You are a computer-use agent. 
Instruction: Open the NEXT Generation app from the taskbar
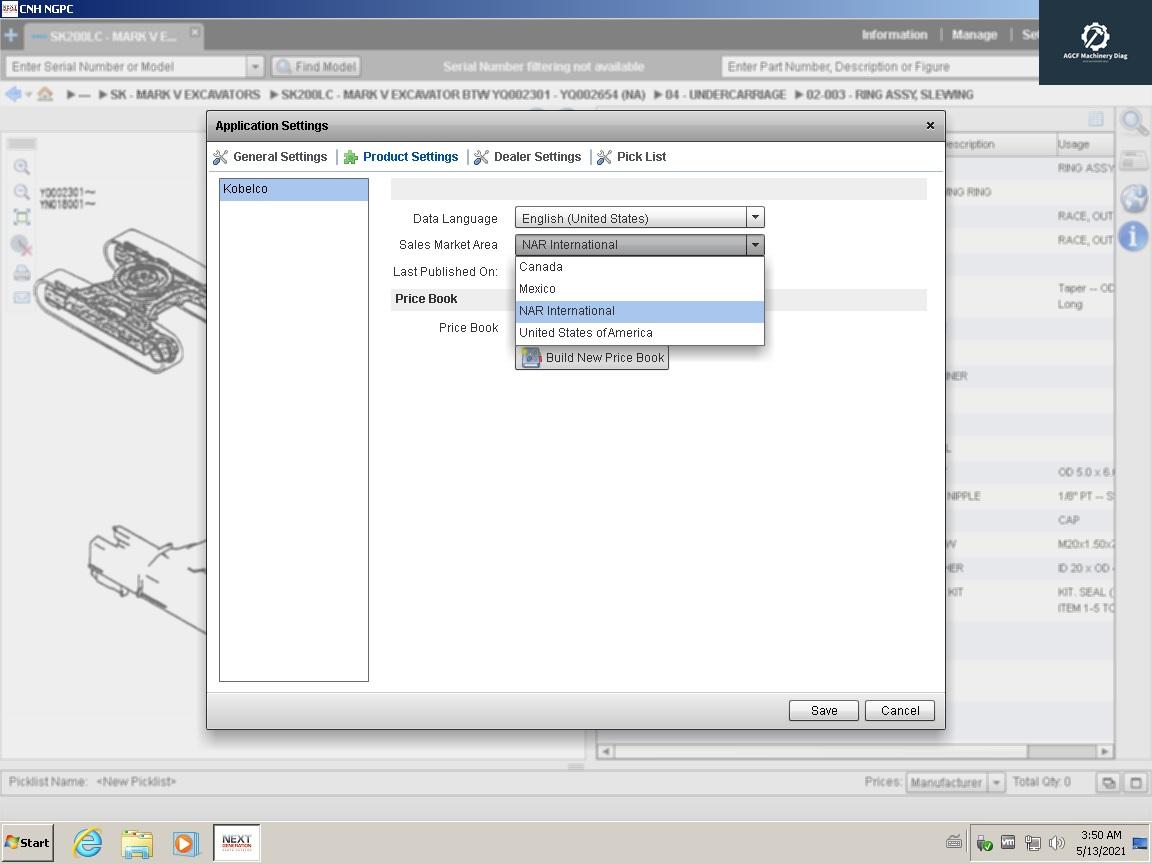point(236,843)
